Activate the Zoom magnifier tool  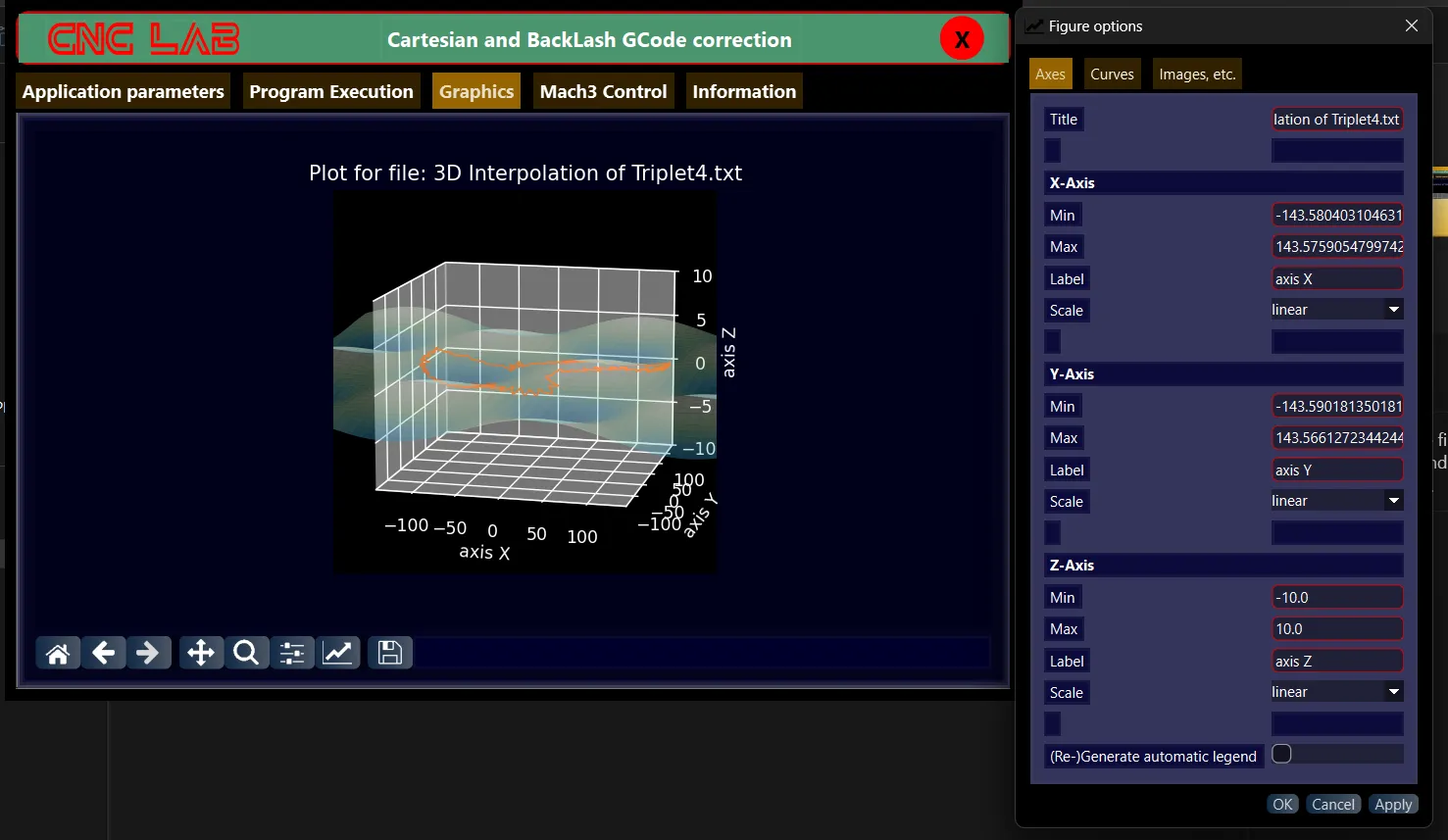point(246,653)
